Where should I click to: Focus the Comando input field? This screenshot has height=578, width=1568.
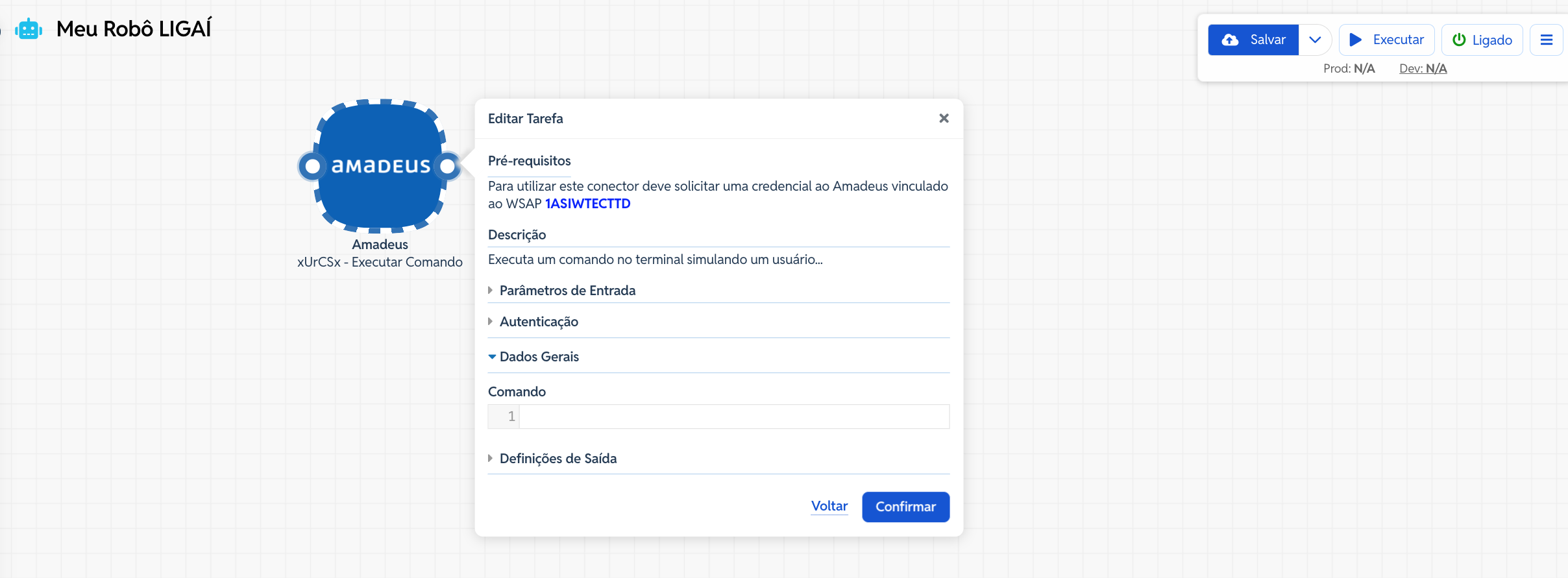pyautogui.click(x=734, y=416)
